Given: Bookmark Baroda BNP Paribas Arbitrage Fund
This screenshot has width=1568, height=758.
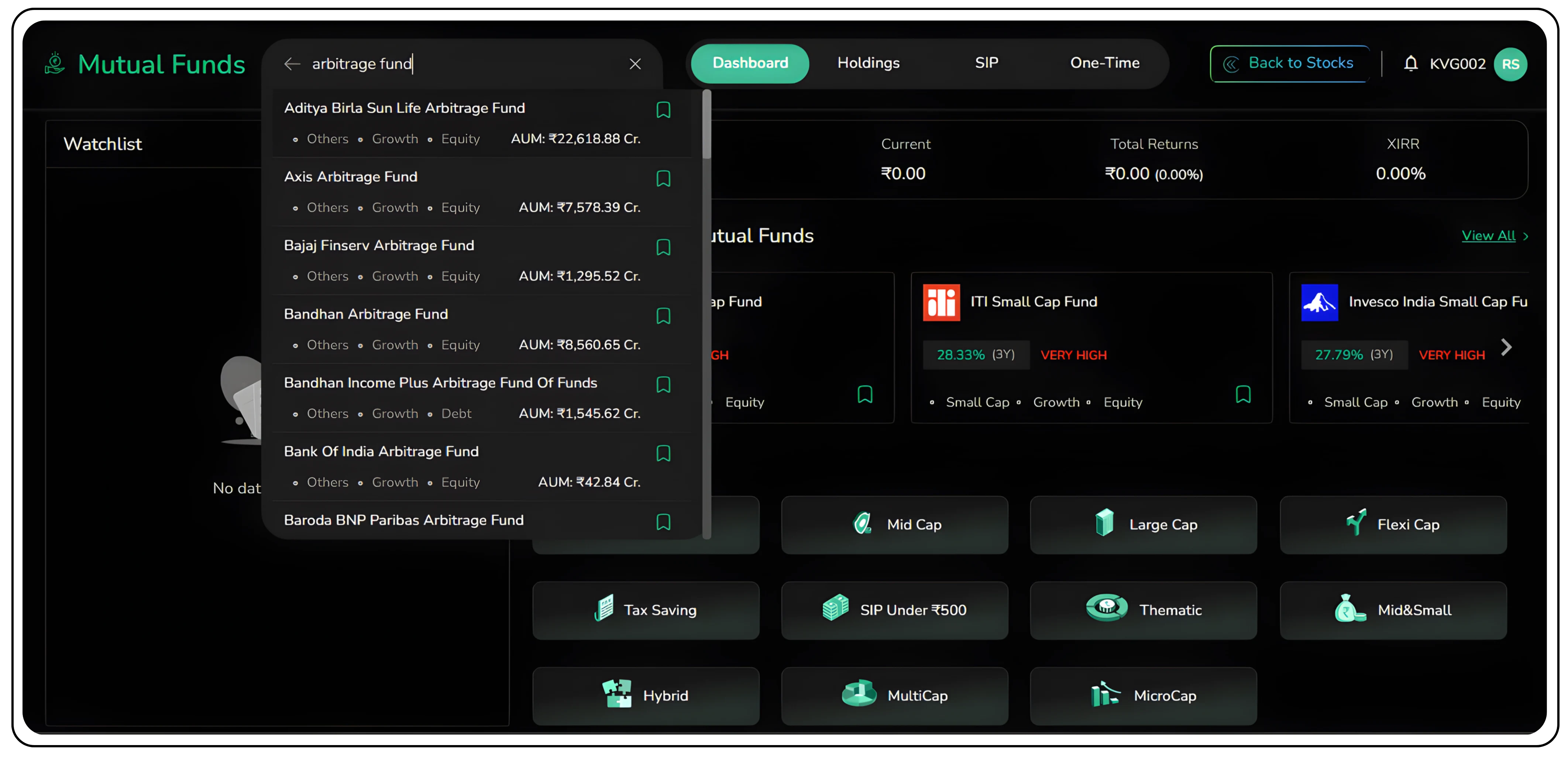Looking at the screenshot, I should (663, 523).
